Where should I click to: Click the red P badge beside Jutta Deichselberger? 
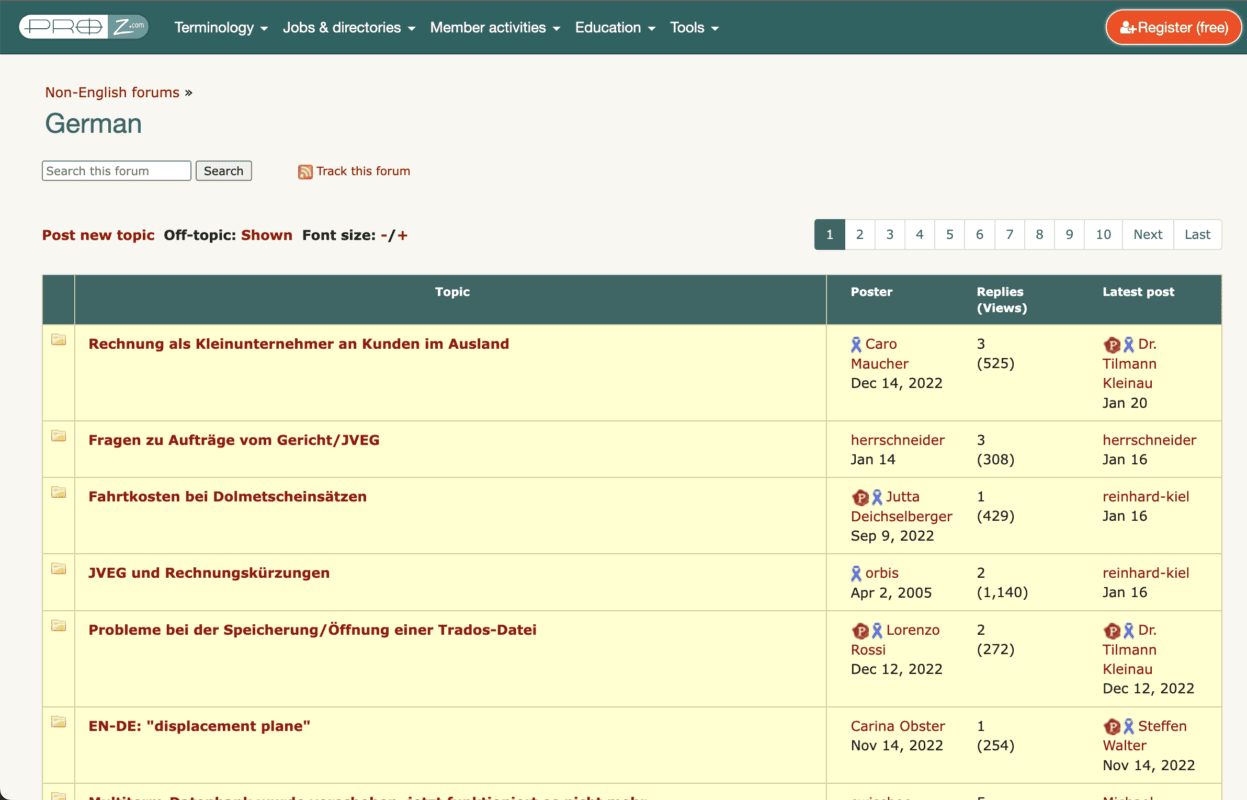[x=860, y=497]
